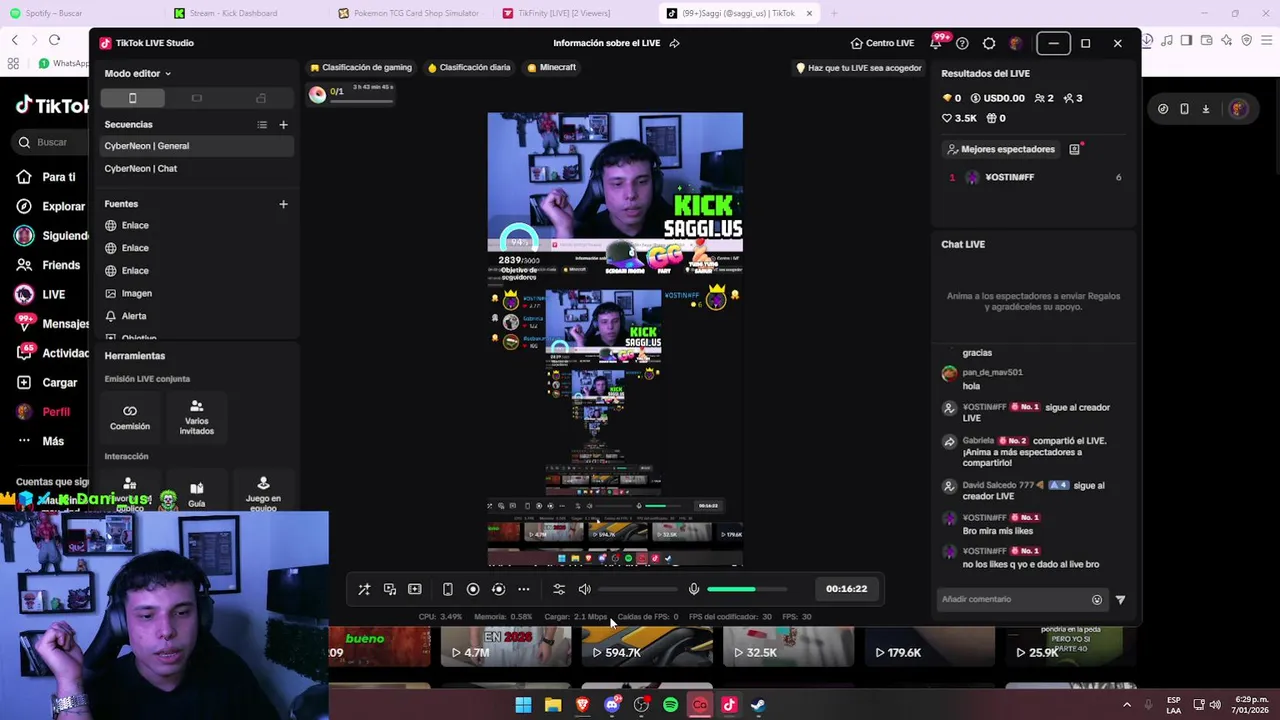Open the 594.7K views video thumbnail
The image size is (1280, 720).
point(646,646)
